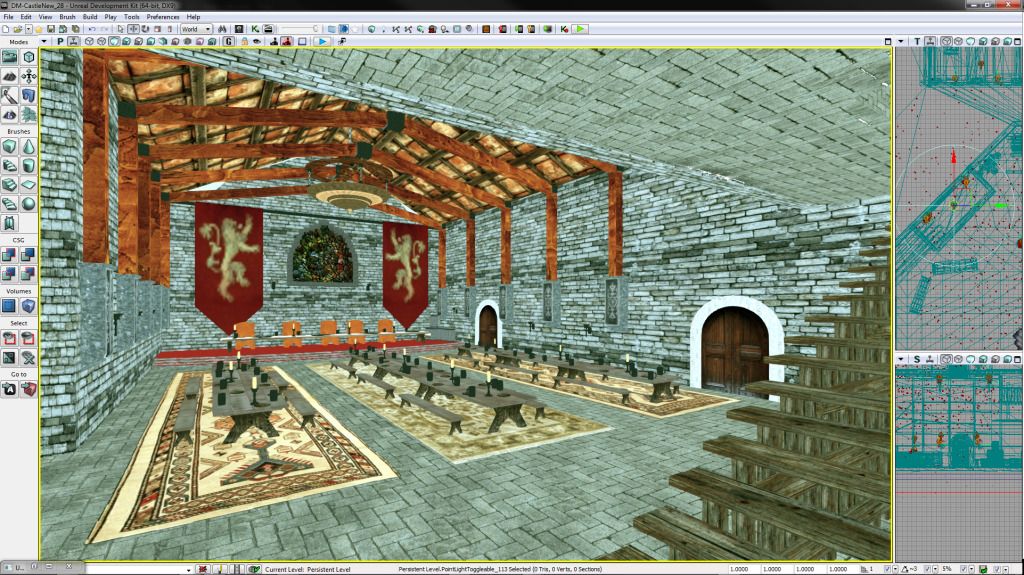Open the Edit menu
Image resolution: width=1024 pixels, height=575 pixels.
point(26,17)
